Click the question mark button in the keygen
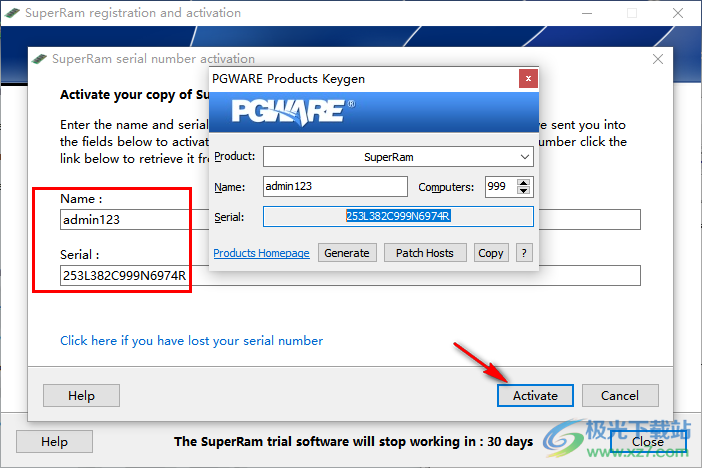702x468 pixels. 524,253
